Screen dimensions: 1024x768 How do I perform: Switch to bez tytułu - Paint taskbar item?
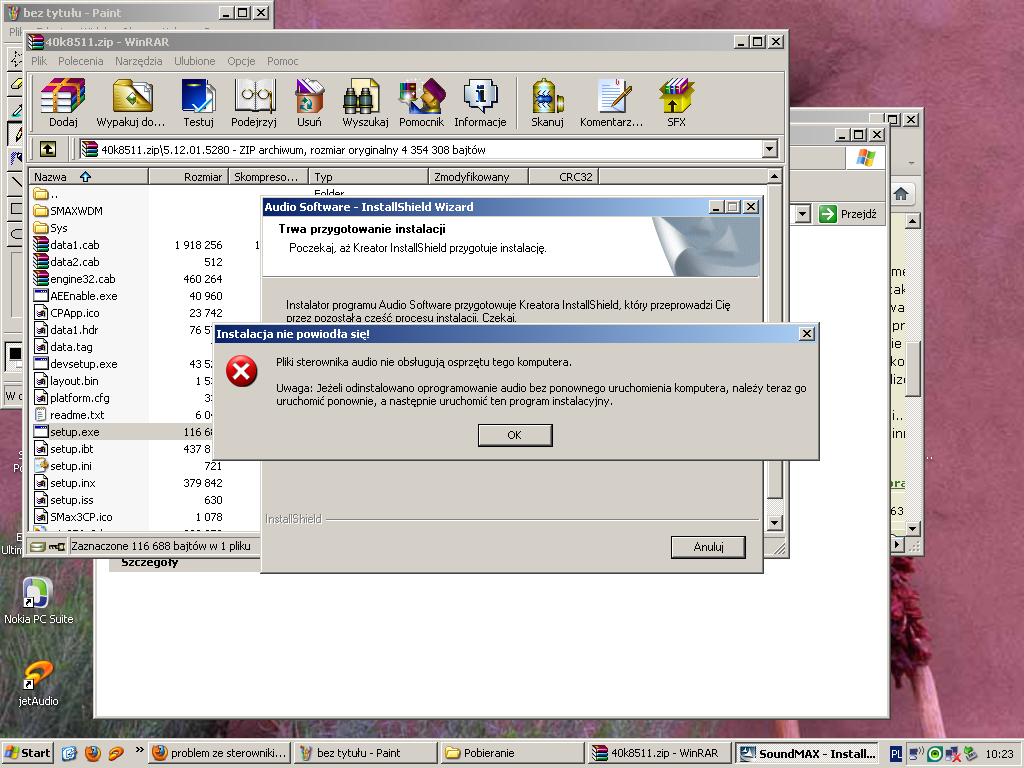pos(365,753)
